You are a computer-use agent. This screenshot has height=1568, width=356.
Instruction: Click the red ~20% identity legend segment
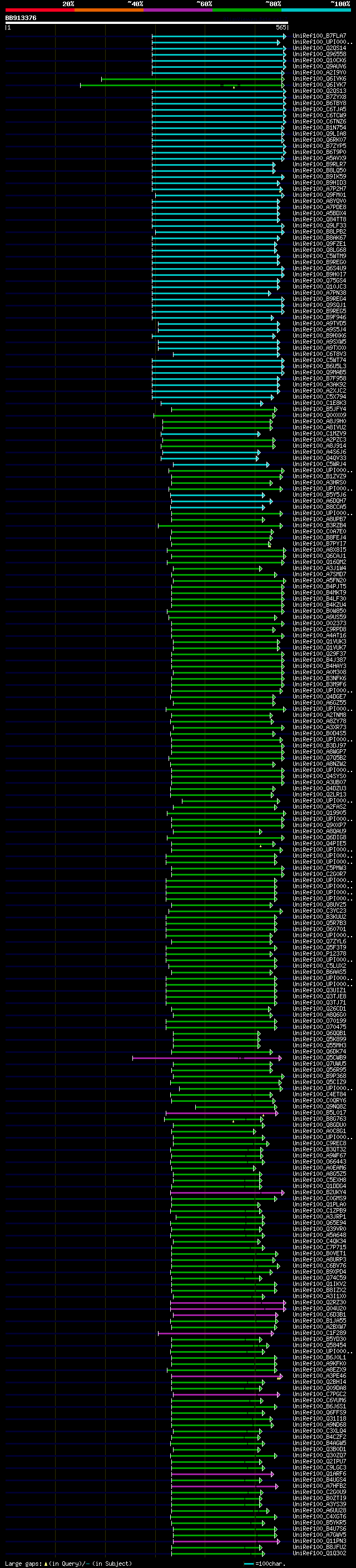pos(39,10)
